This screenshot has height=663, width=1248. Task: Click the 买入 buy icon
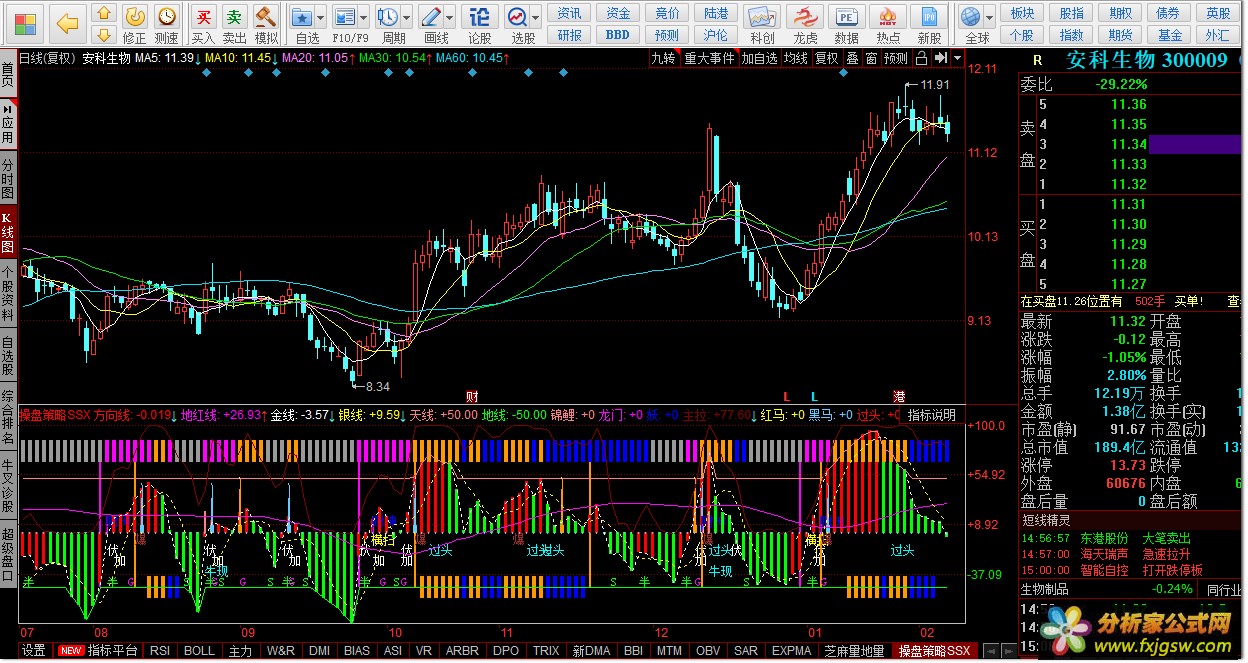(203, 16)
